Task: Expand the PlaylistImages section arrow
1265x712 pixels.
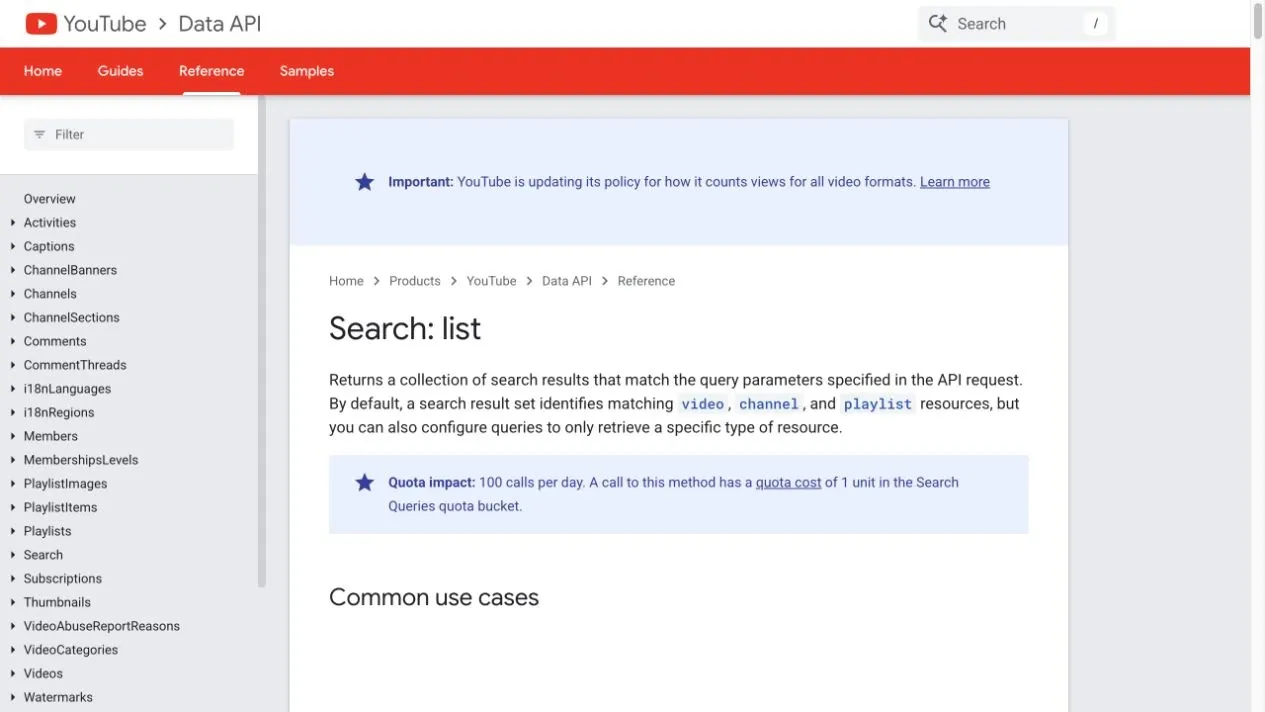Action: (x=12, y=484)
